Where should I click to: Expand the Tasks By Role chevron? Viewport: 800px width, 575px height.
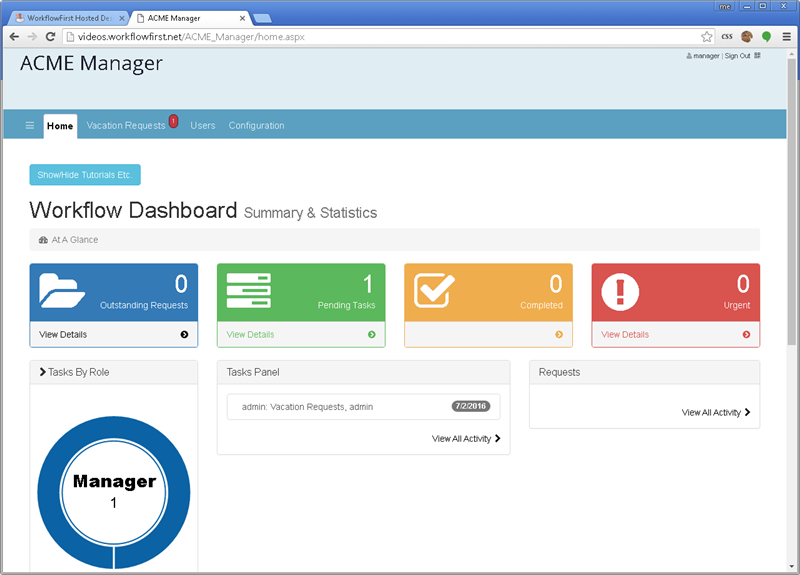tap(43, 372)
